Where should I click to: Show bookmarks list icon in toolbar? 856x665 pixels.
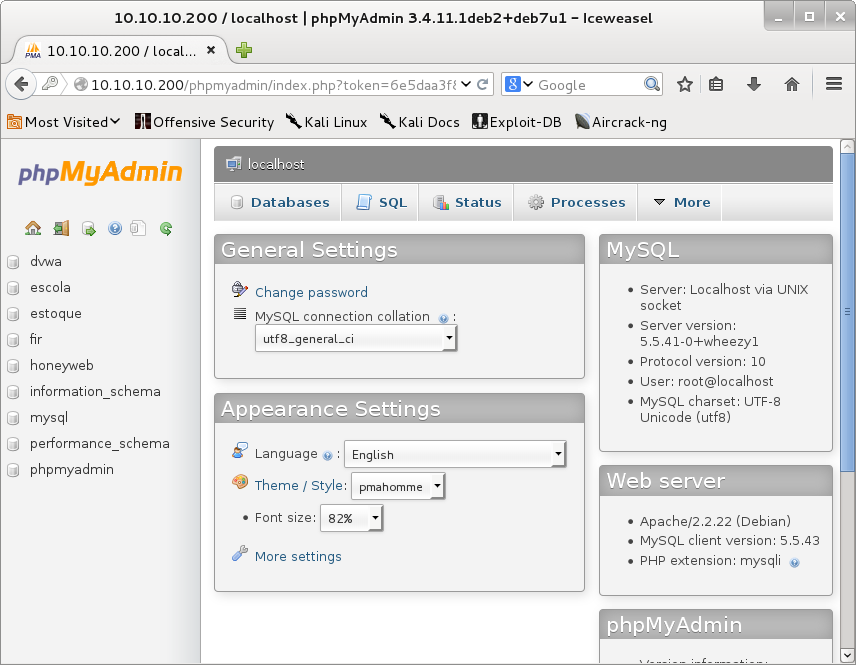click(x=716, y=85)
